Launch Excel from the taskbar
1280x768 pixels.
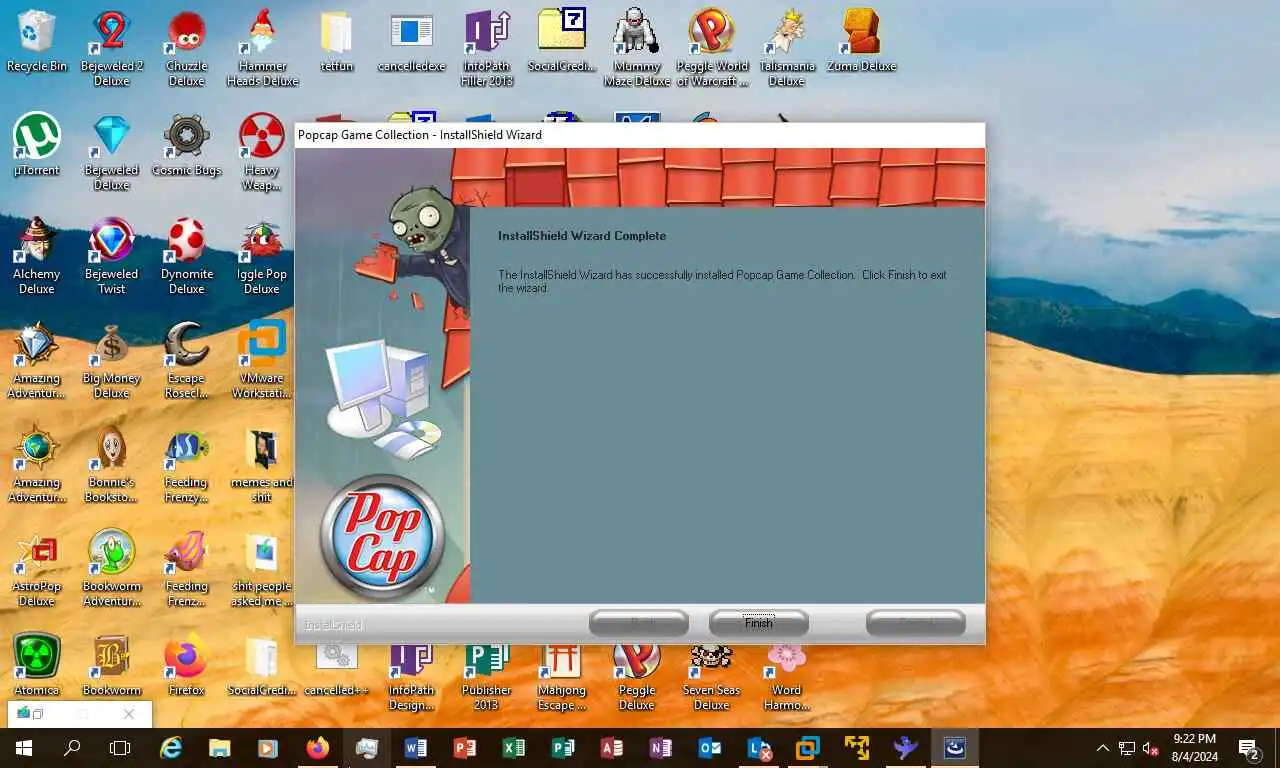click(x=514, y=748)
